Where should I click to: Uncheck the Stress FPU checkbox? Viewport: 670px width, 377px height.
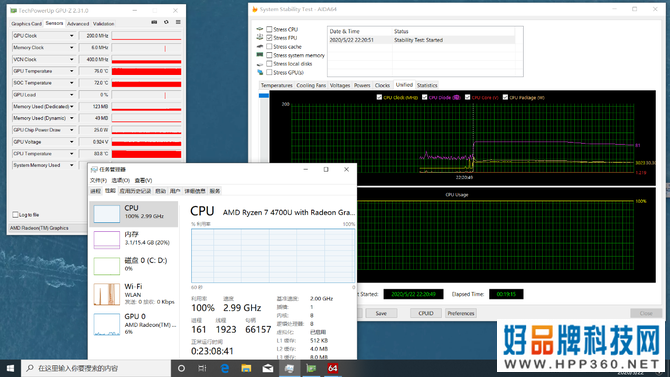(x=269, y=38)
